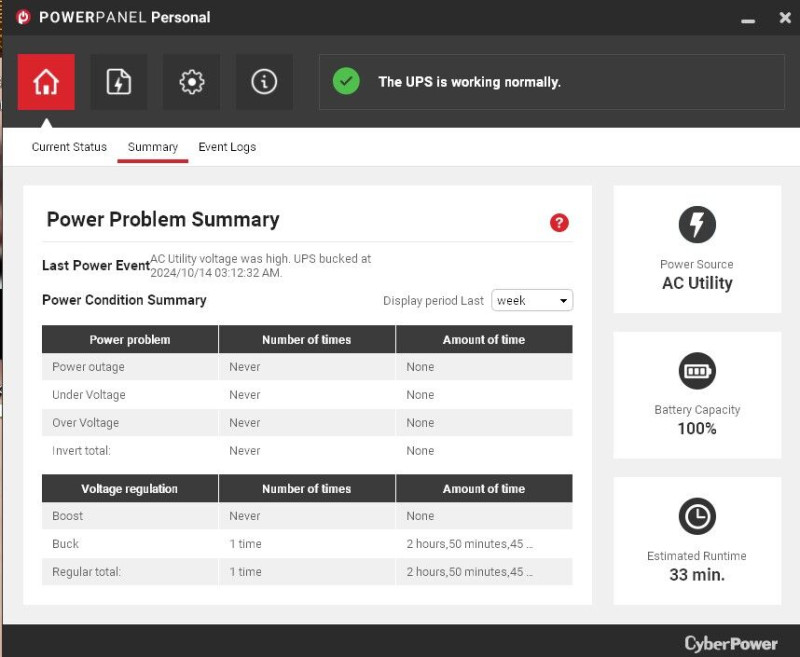
Task: Click the 'Power Problem Summary' heading
Action: click(163, 220)
